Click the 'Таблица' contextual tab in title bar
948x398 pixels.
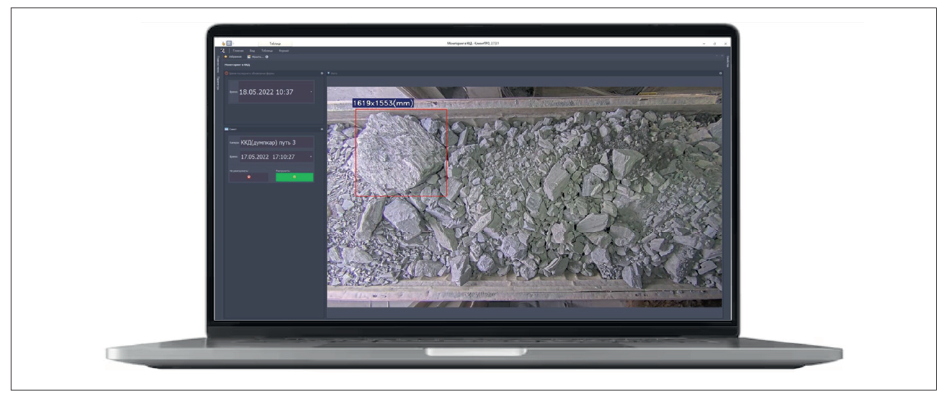click(275, 44)
